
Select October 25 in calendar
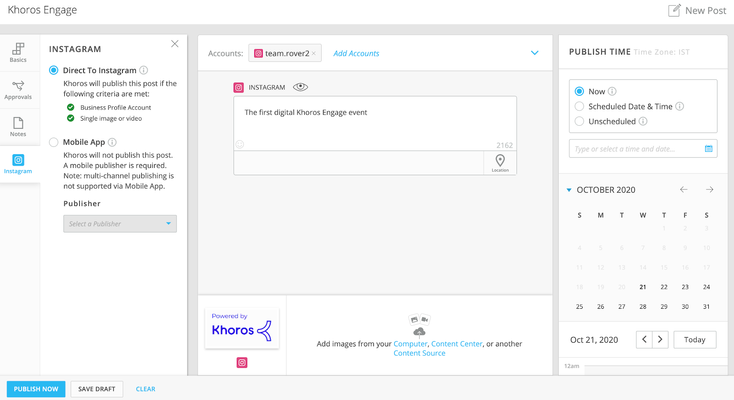[x=580, y=307]
